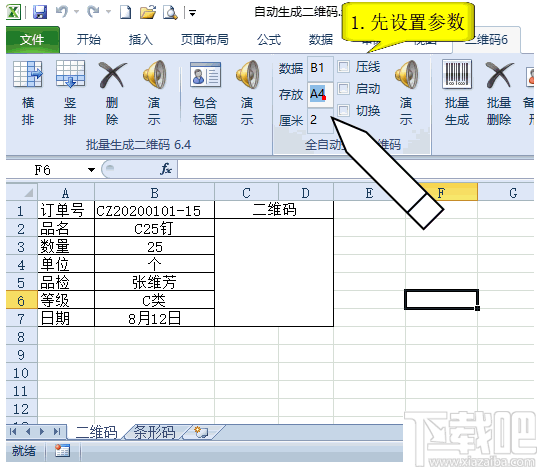The height and width of the screenshot is (467, 539).
Task: Select row 6 header
Action: point(21,301)
